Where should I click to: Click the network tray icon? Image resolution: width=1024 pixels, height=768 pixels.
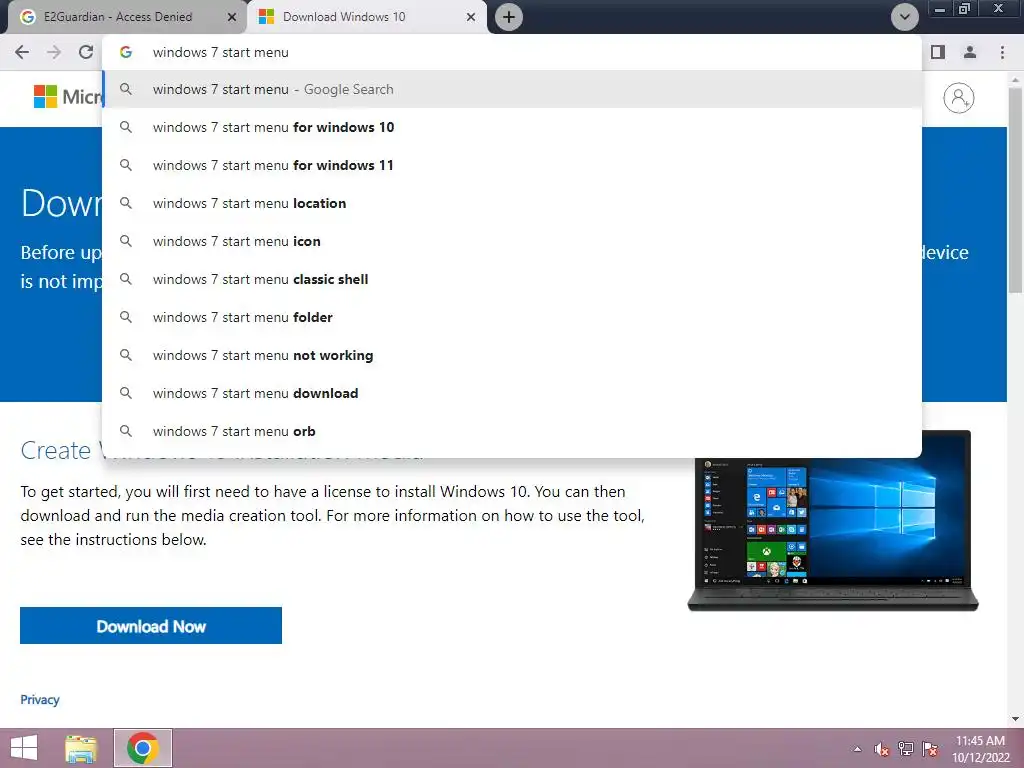906,749
